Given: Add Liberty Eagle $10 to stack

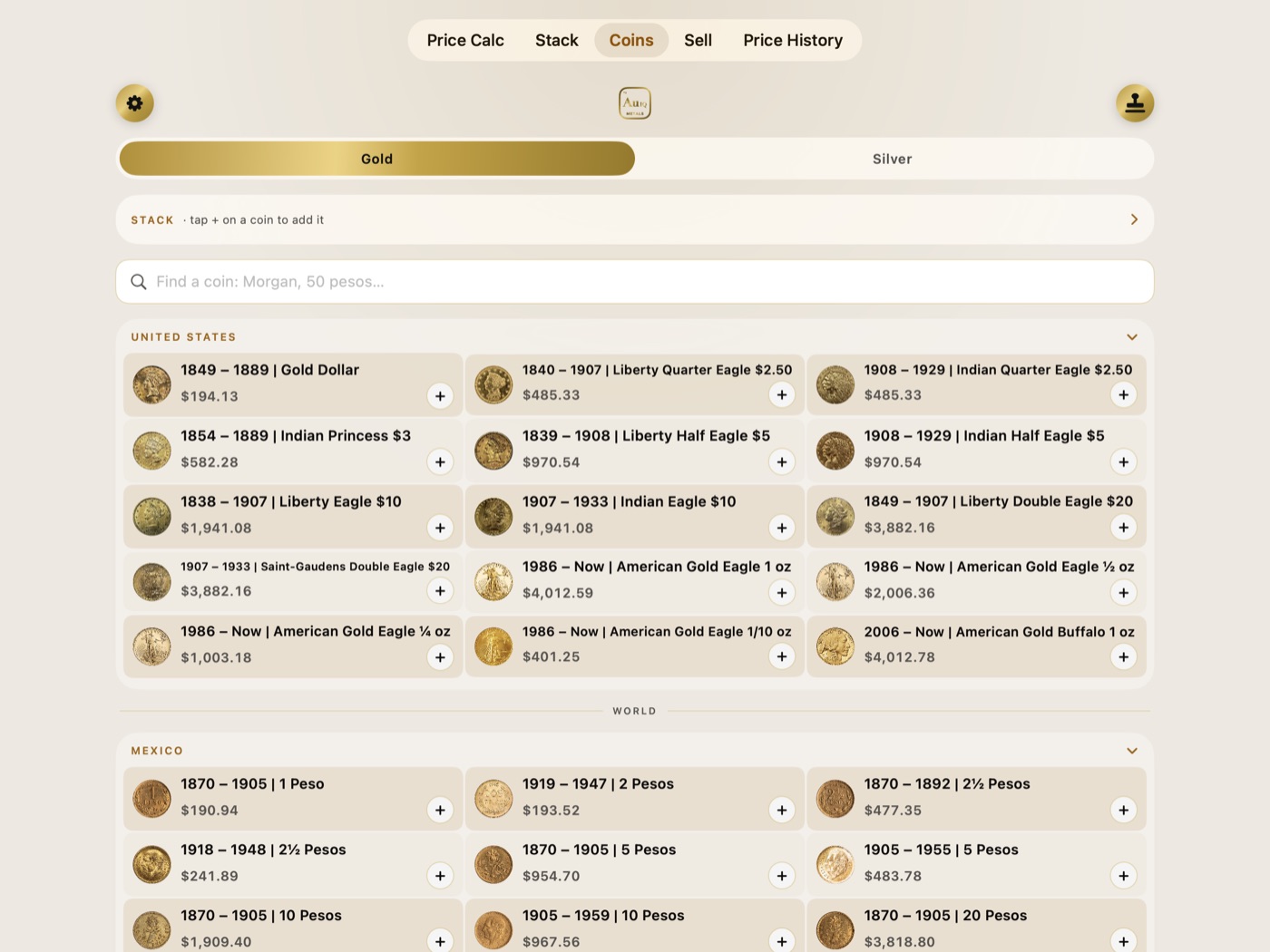Looking at the screenshot, I should point(440,528).
